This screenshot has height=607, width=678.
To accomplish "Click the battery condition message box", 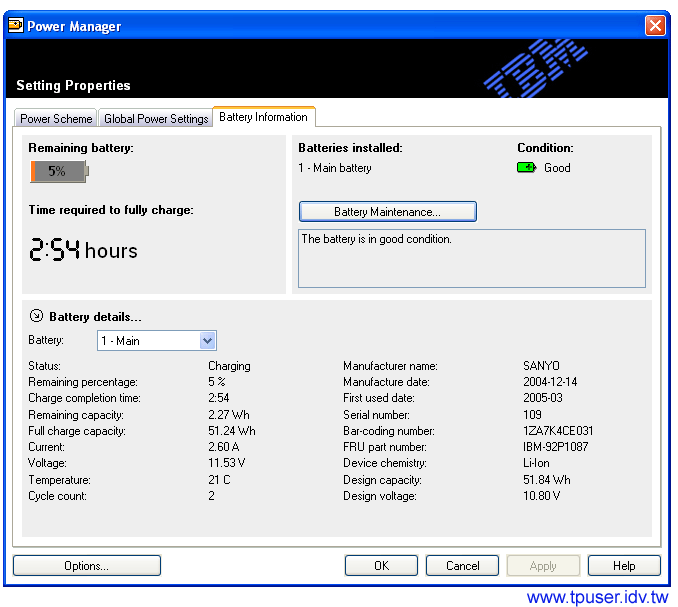I will tap(471, 258).
